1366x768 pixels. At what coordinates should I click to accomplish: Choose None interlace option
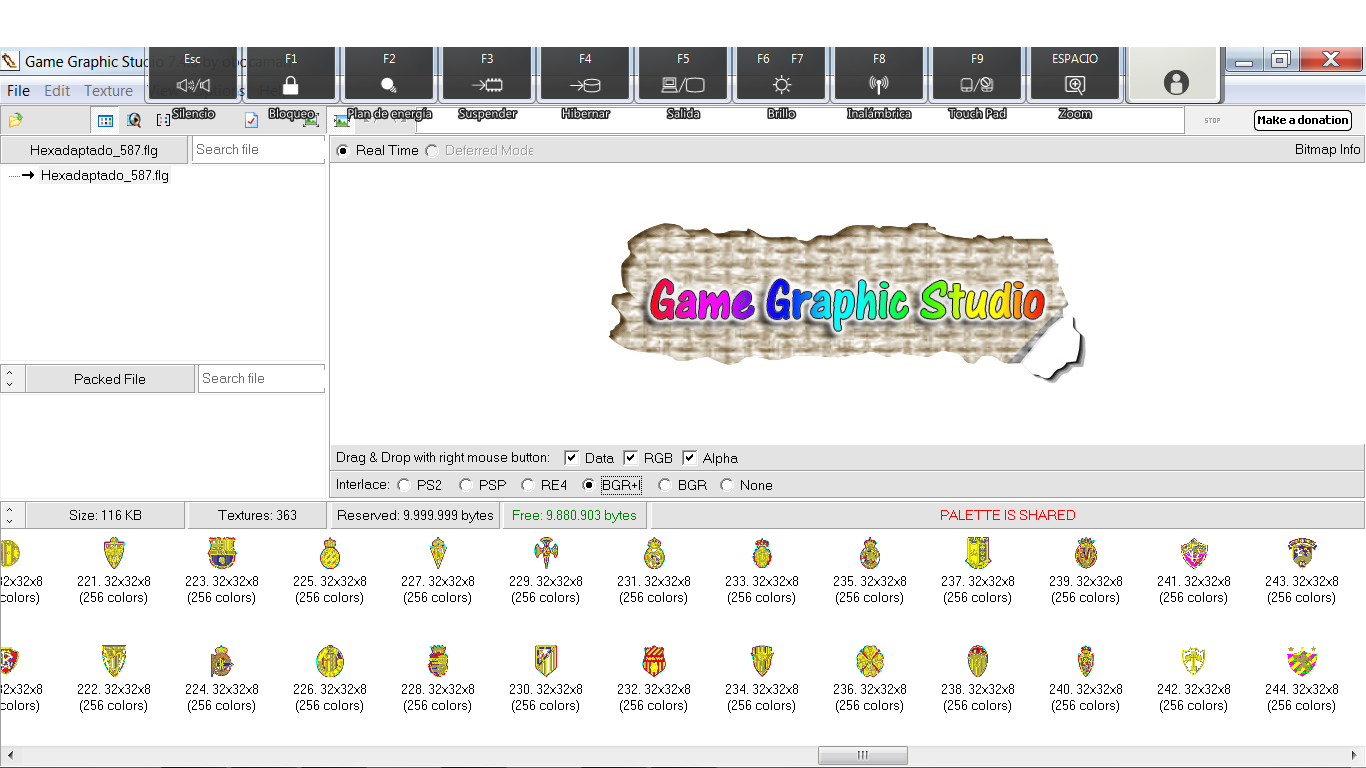point(727,485)
